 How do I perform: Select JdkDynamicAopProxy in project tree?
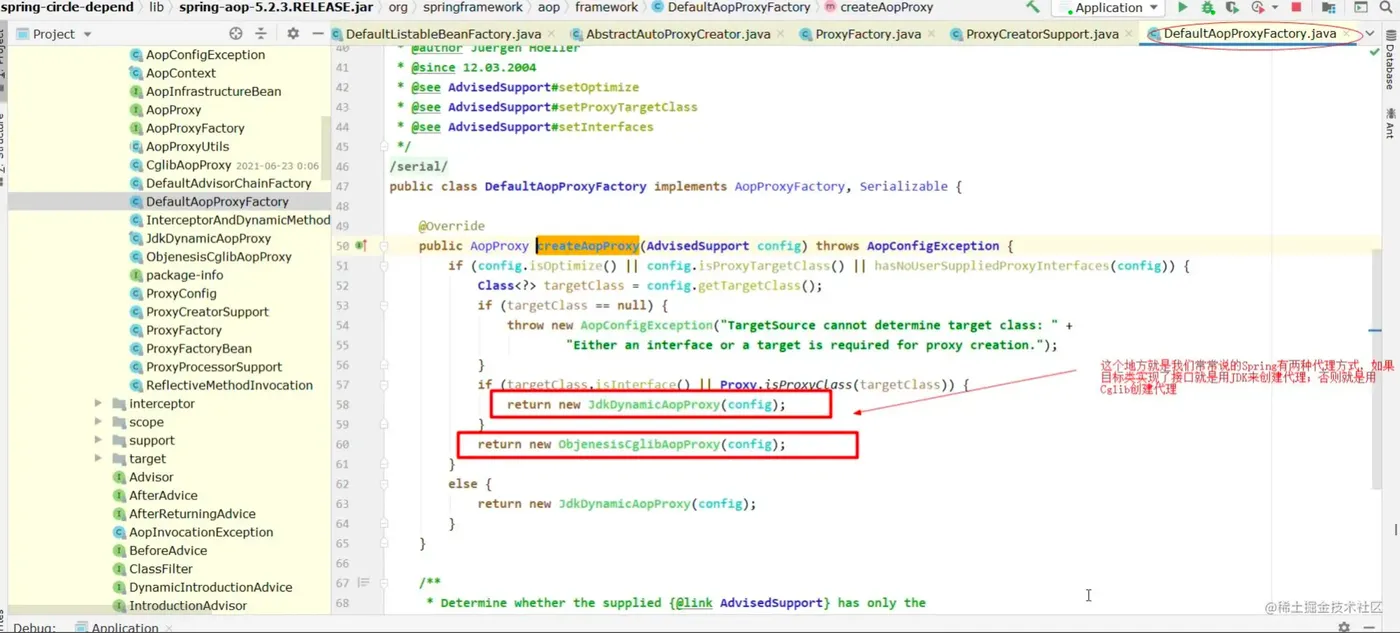(208, 238)
